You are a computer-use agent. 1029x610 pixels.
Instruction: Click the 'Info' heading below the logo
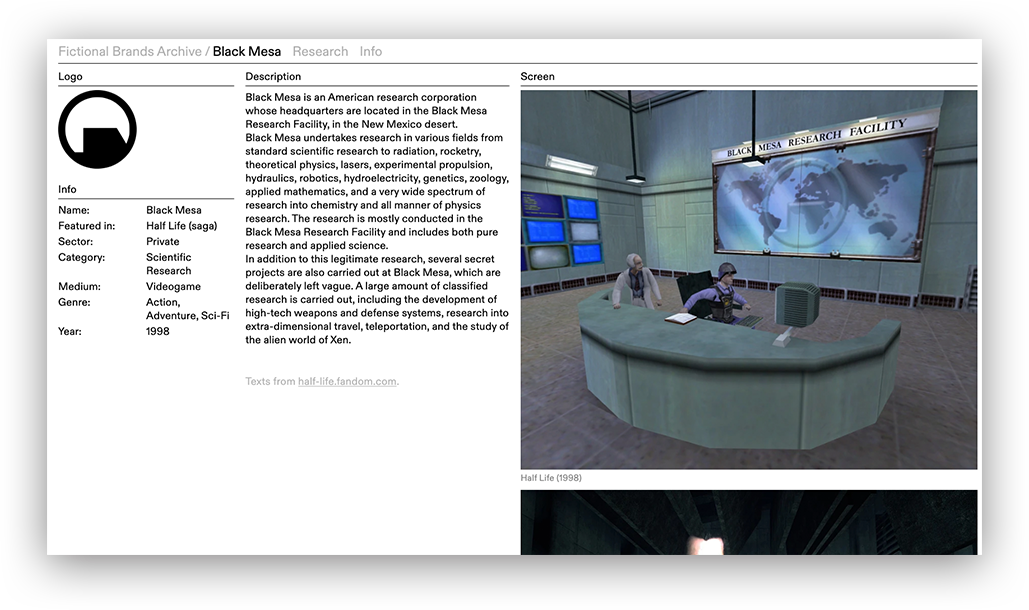point(67,189)
